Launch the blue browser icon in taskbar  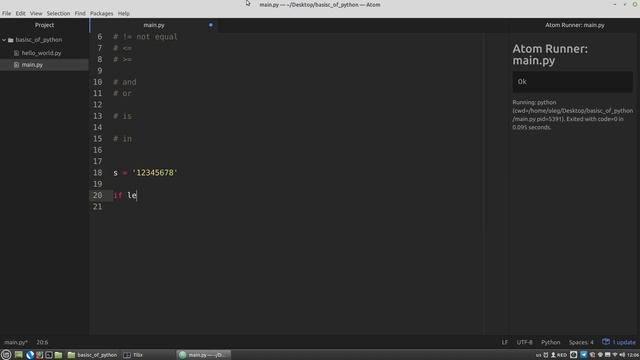coord(29,355)
